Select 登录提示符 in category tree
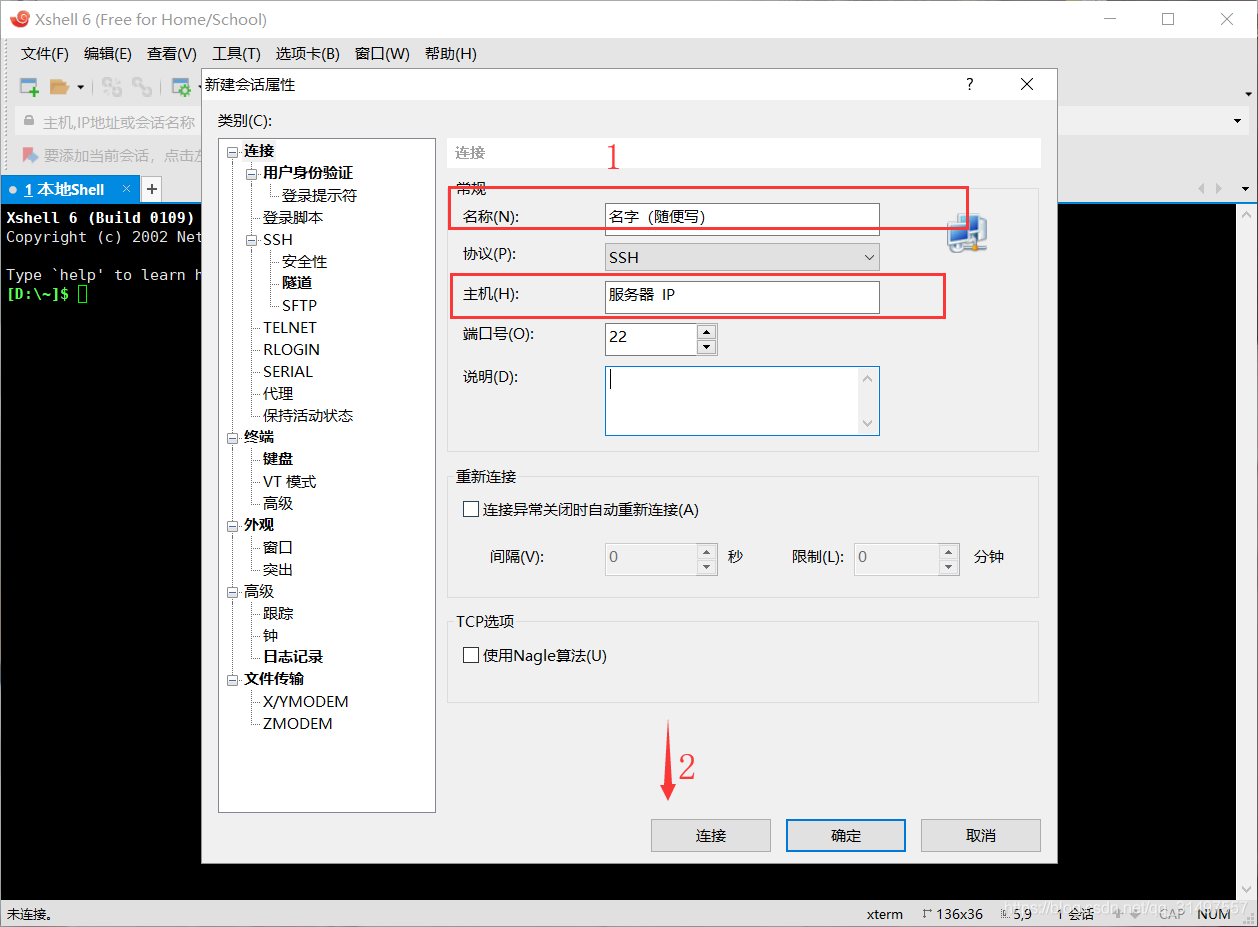This screenshot has height=927, width=1258. tap(319, 196)
